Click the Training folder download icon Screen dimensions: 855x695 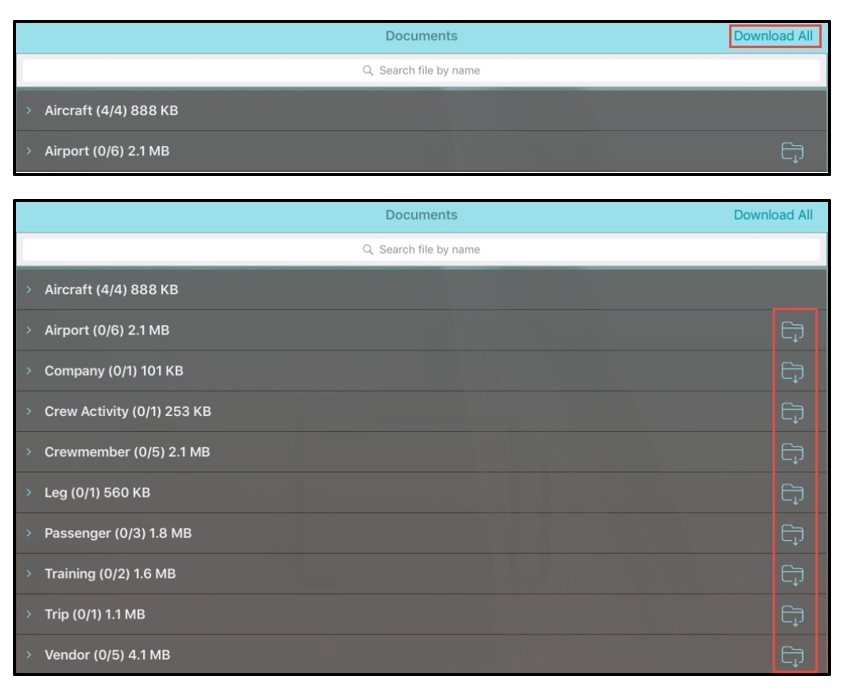tap(792, 574)
